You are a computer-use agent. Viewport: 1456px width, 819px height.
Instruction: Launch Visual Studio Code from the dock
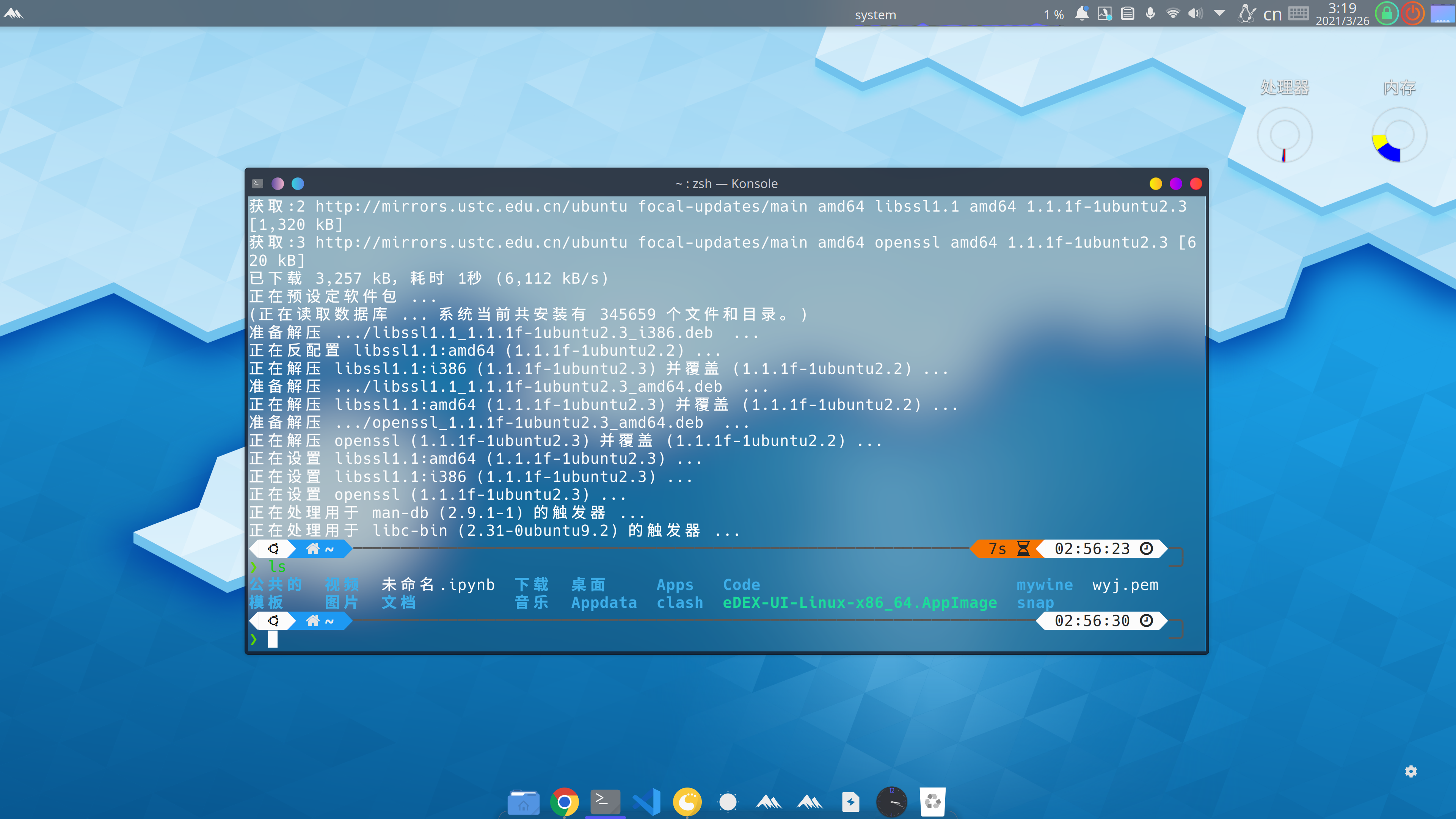(646, 802)
